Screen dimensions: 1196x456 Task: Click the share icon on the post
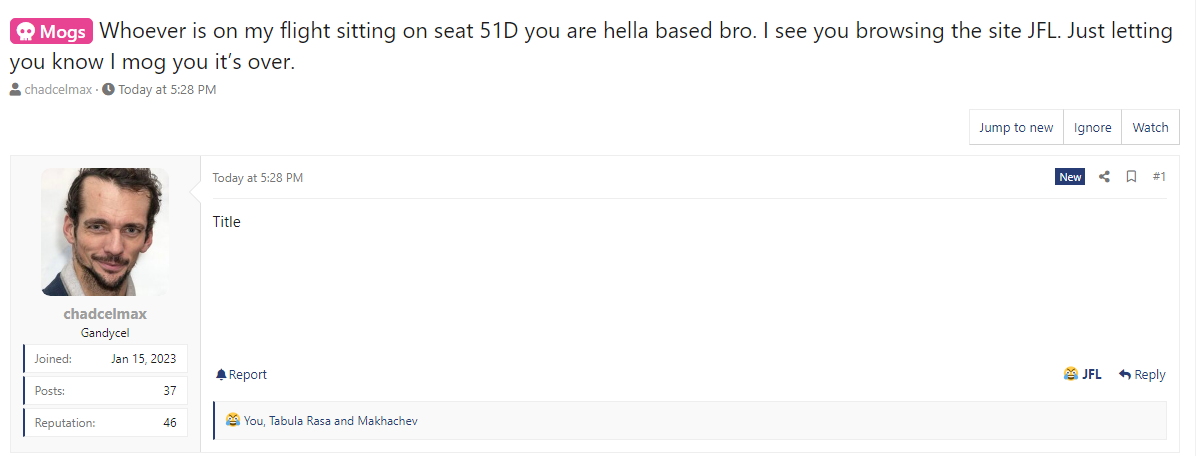click(1104, 177)
